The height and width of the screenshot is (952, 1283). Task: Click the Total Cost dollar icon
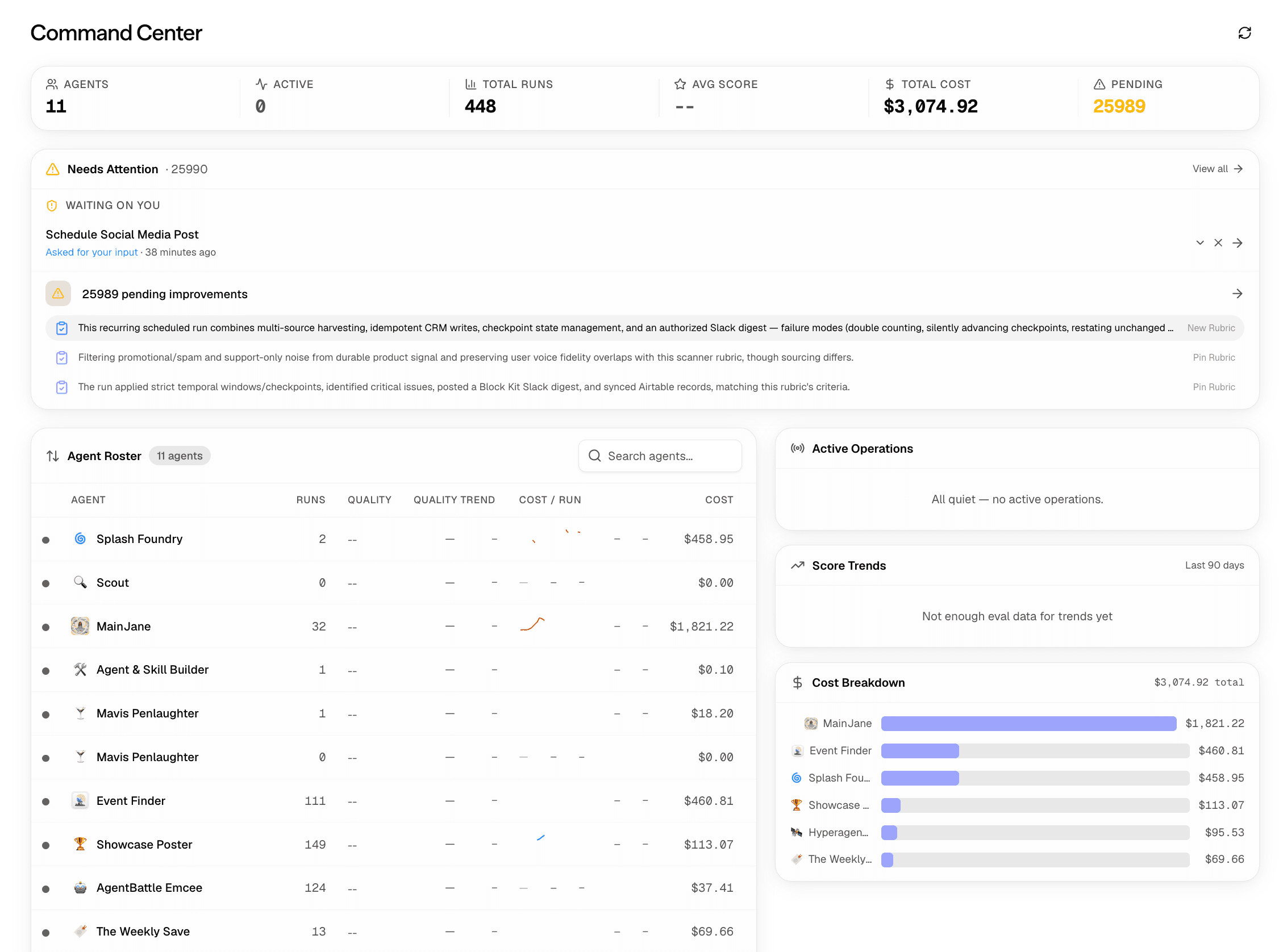(x=889, y=84)
